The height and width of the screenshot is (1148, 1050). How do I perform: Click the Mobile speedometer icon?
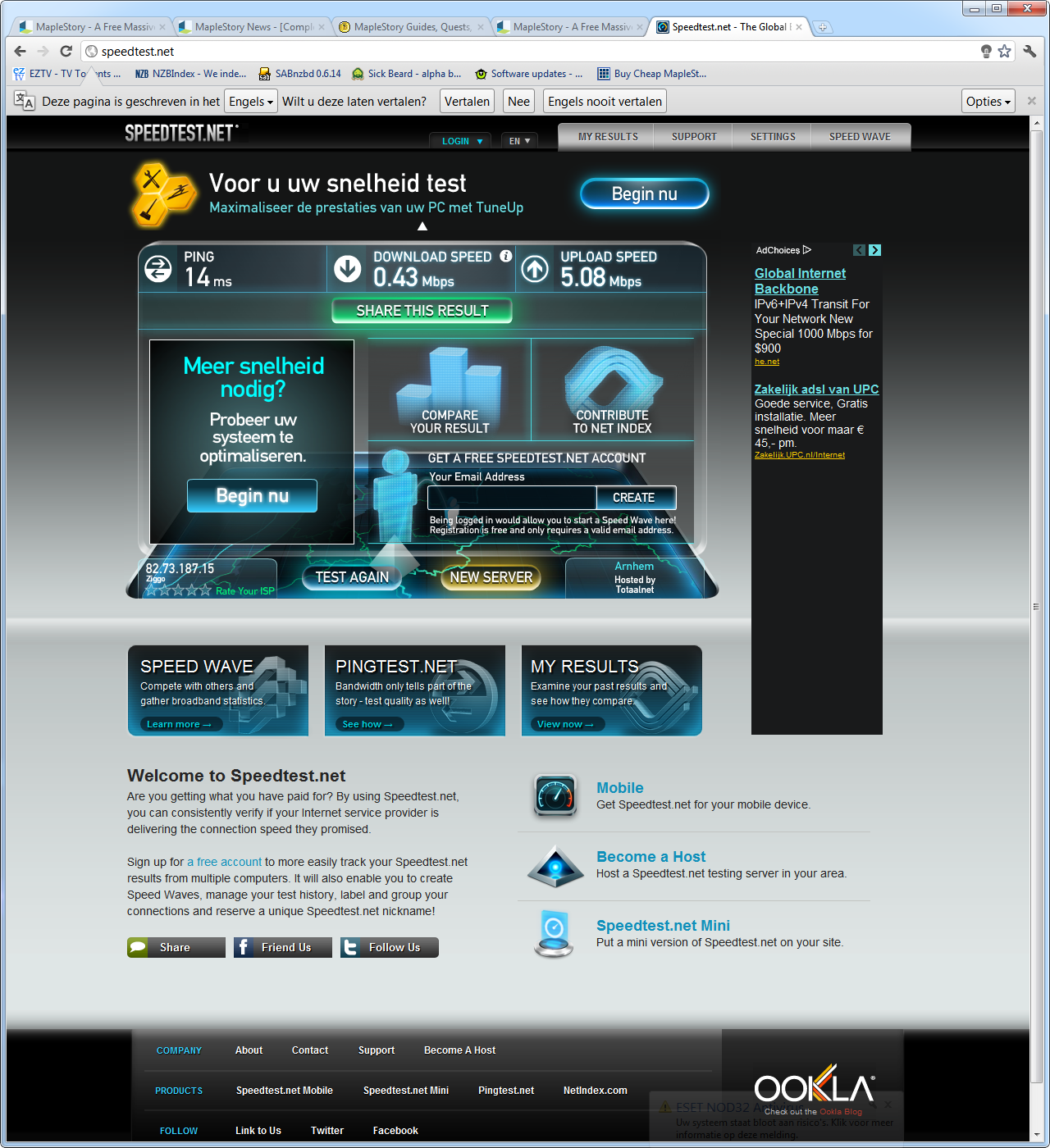coord(555,795)
